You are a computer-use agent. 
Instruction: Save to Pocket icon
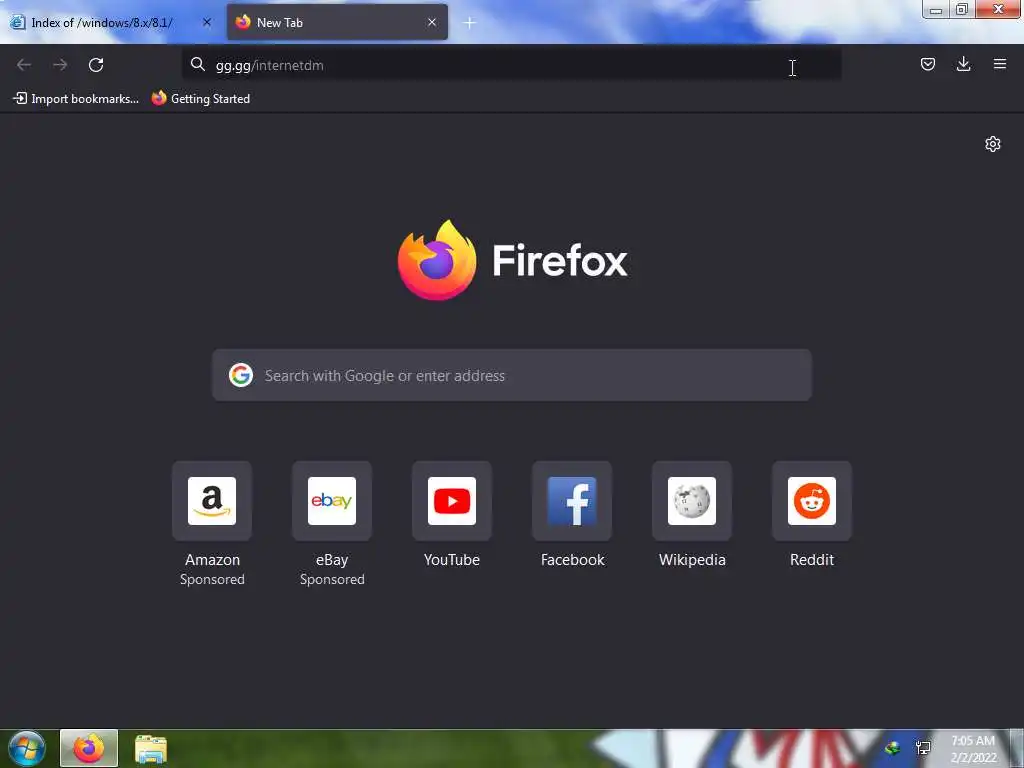tap(927, 64)
